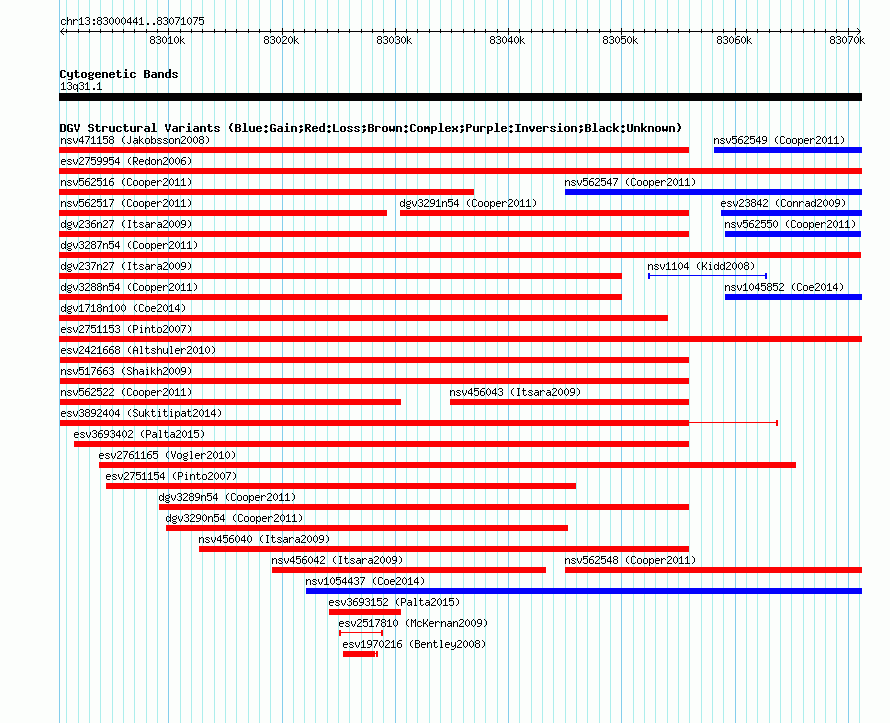This screenshot has height=723, width=890.
Task: Click the thin red esv2517810 bar
Action: [361, 633]
